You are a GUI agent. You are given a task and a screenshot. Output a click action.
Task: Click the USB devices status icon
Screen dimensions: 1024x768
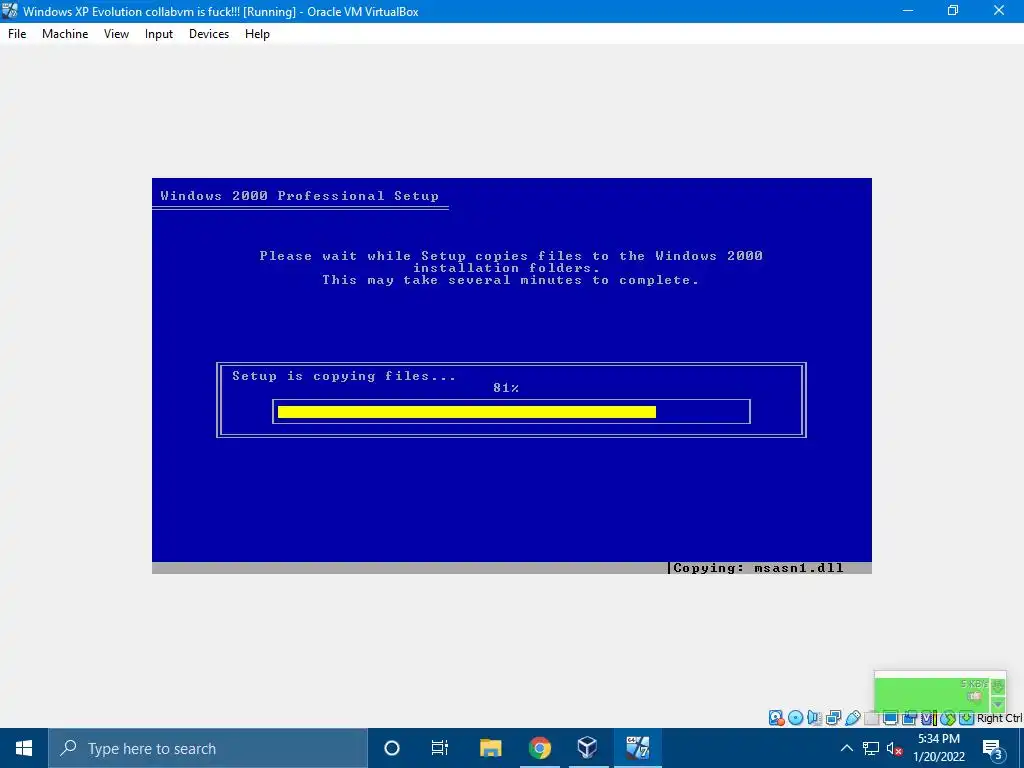[853, 718]
